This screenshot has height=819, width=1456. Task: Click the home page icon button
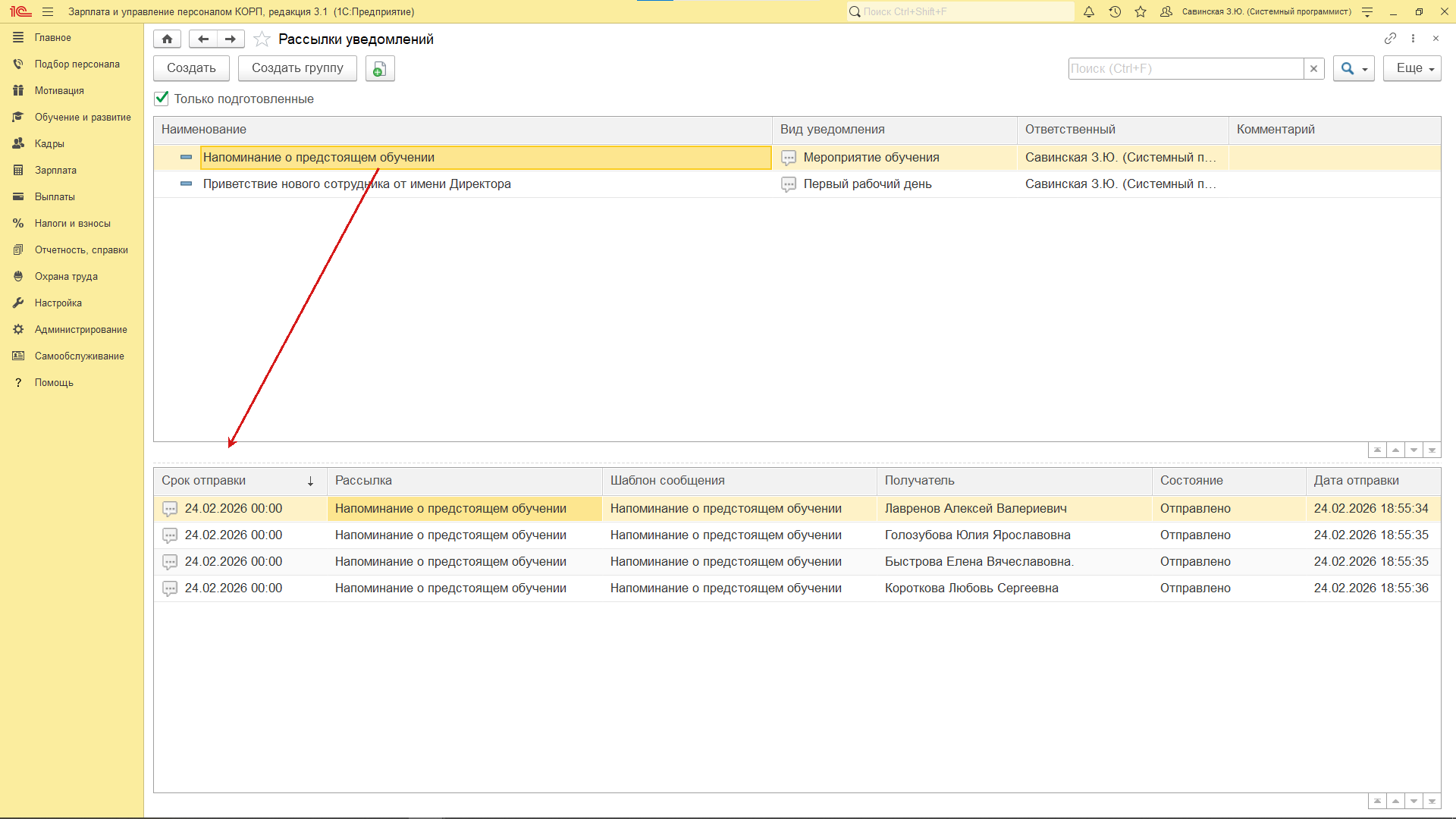pyautogui.click(x=167, y=39)
